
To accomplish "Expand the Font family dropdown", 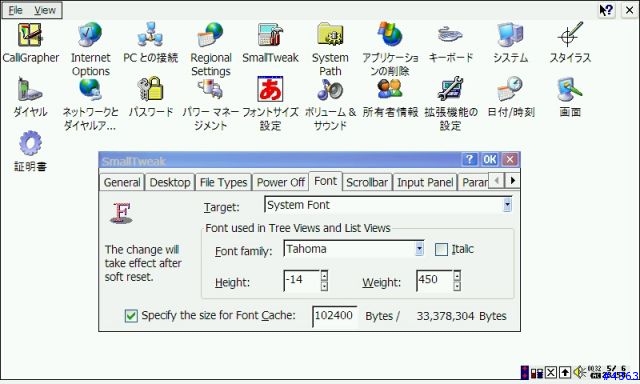I will point(419,249).
